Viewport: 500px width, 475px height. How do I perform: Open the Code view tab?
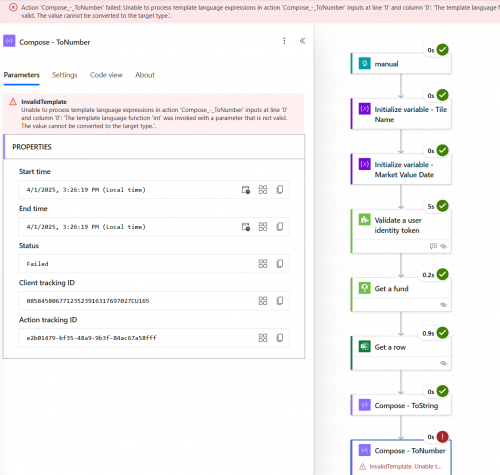[106, 75]
